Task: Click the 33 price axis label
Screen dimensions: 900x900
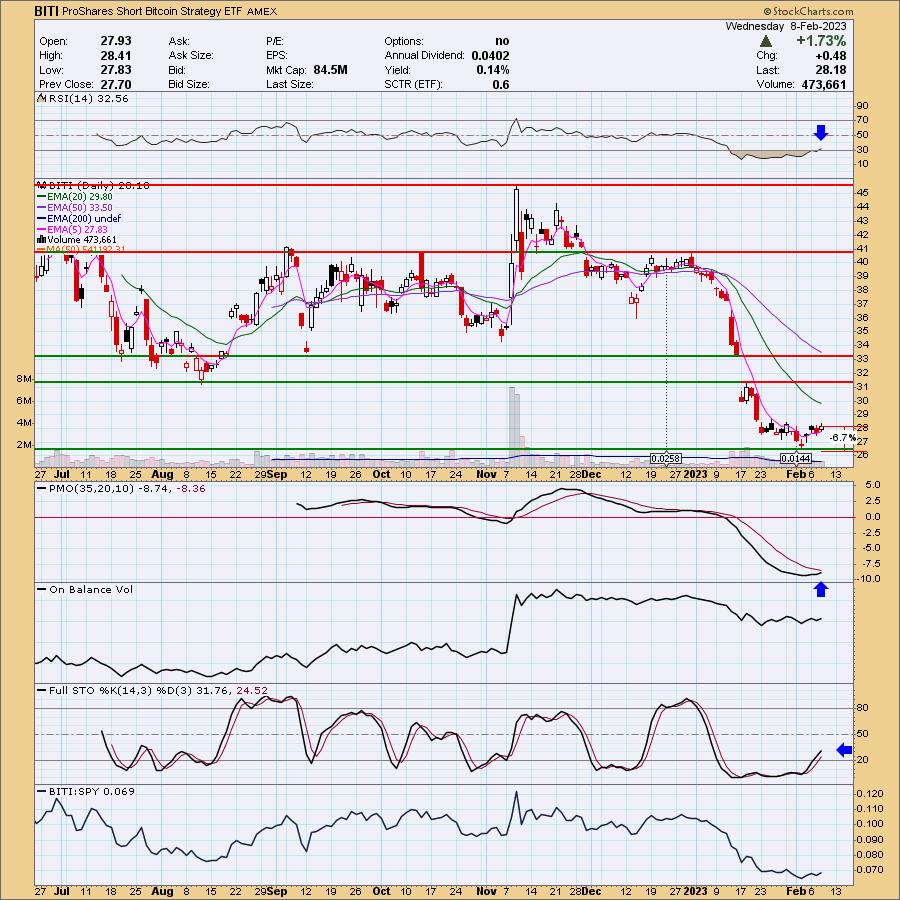Action: pos(863,359)
